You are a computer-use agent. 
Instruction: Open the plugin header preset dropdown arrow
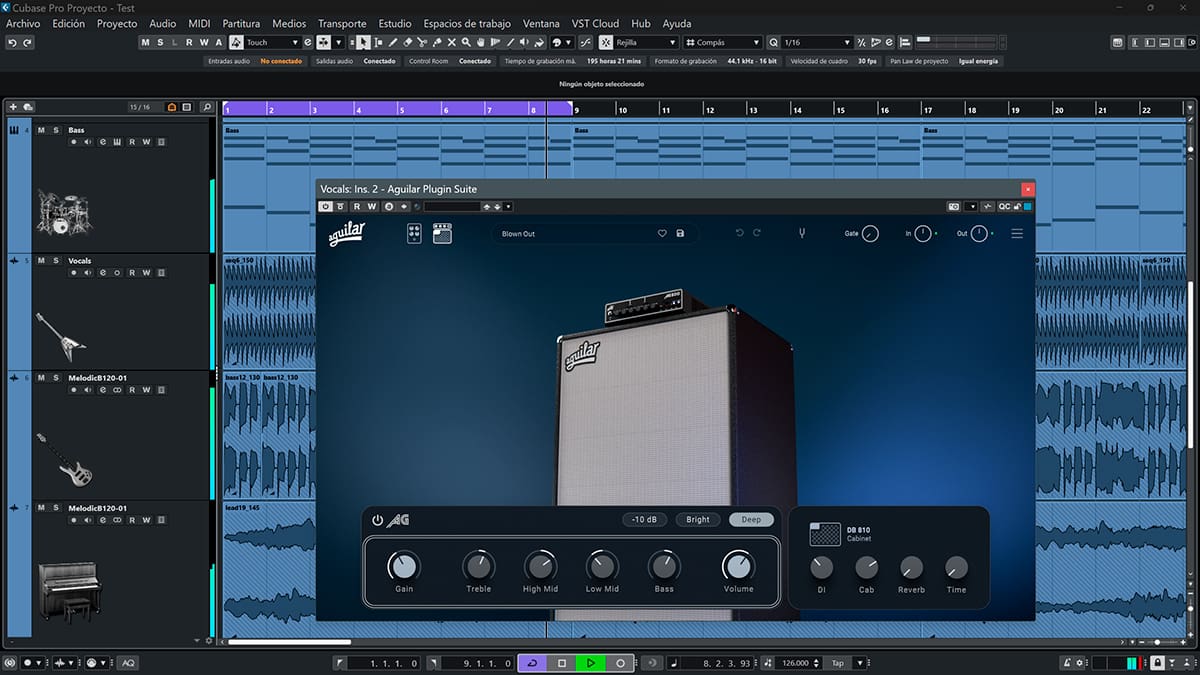[508, 206]
